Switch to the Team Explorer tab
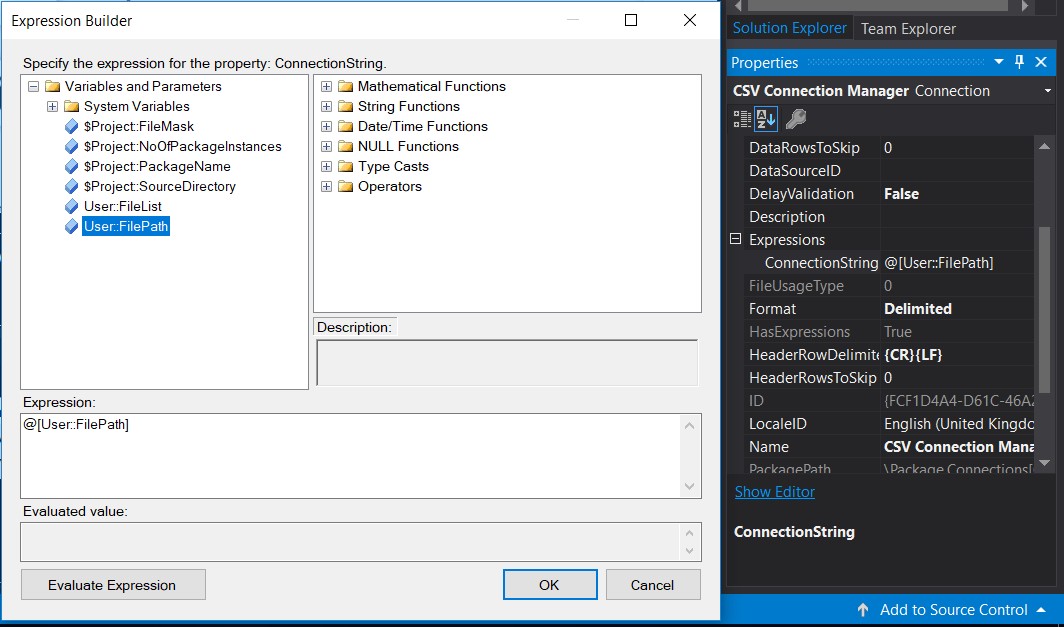This screenshot has height=627, width=1064. coord(908,28)
